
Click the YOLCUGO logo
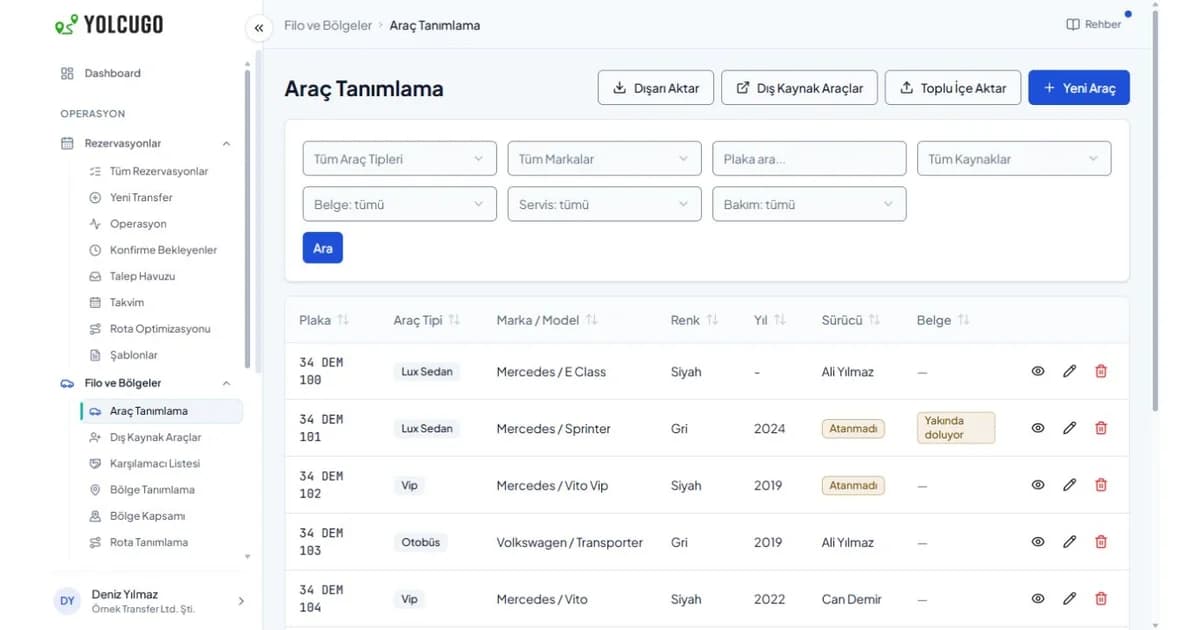109,25
